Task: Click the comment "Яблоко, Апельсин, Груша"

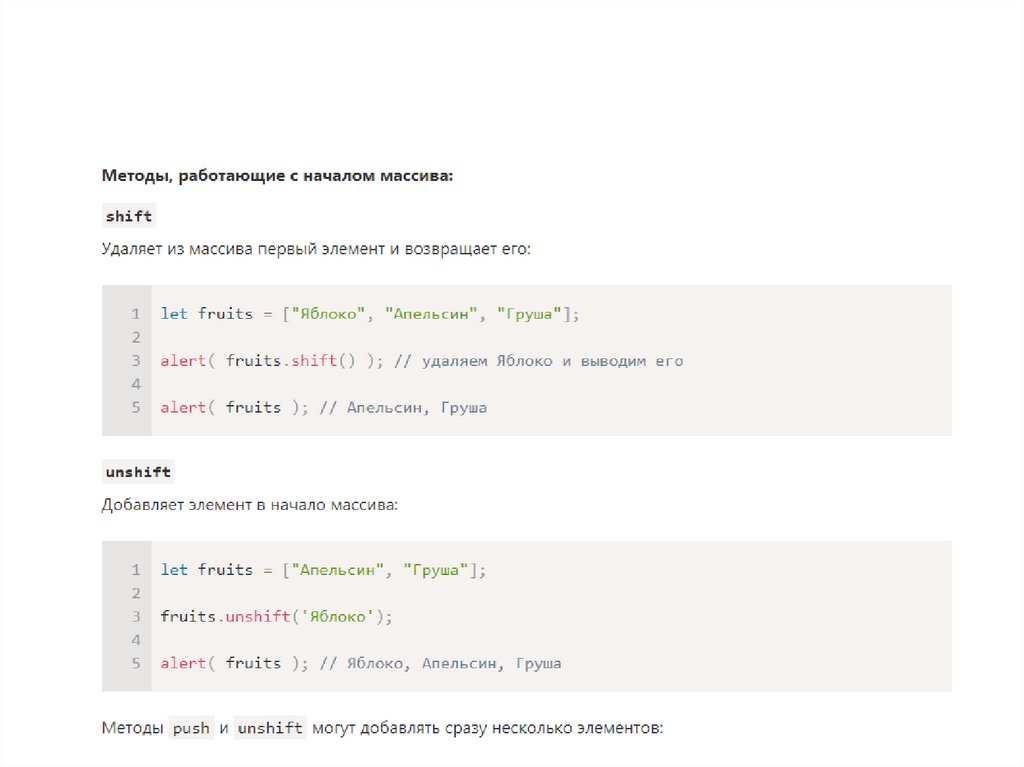Action: point(454,663)
